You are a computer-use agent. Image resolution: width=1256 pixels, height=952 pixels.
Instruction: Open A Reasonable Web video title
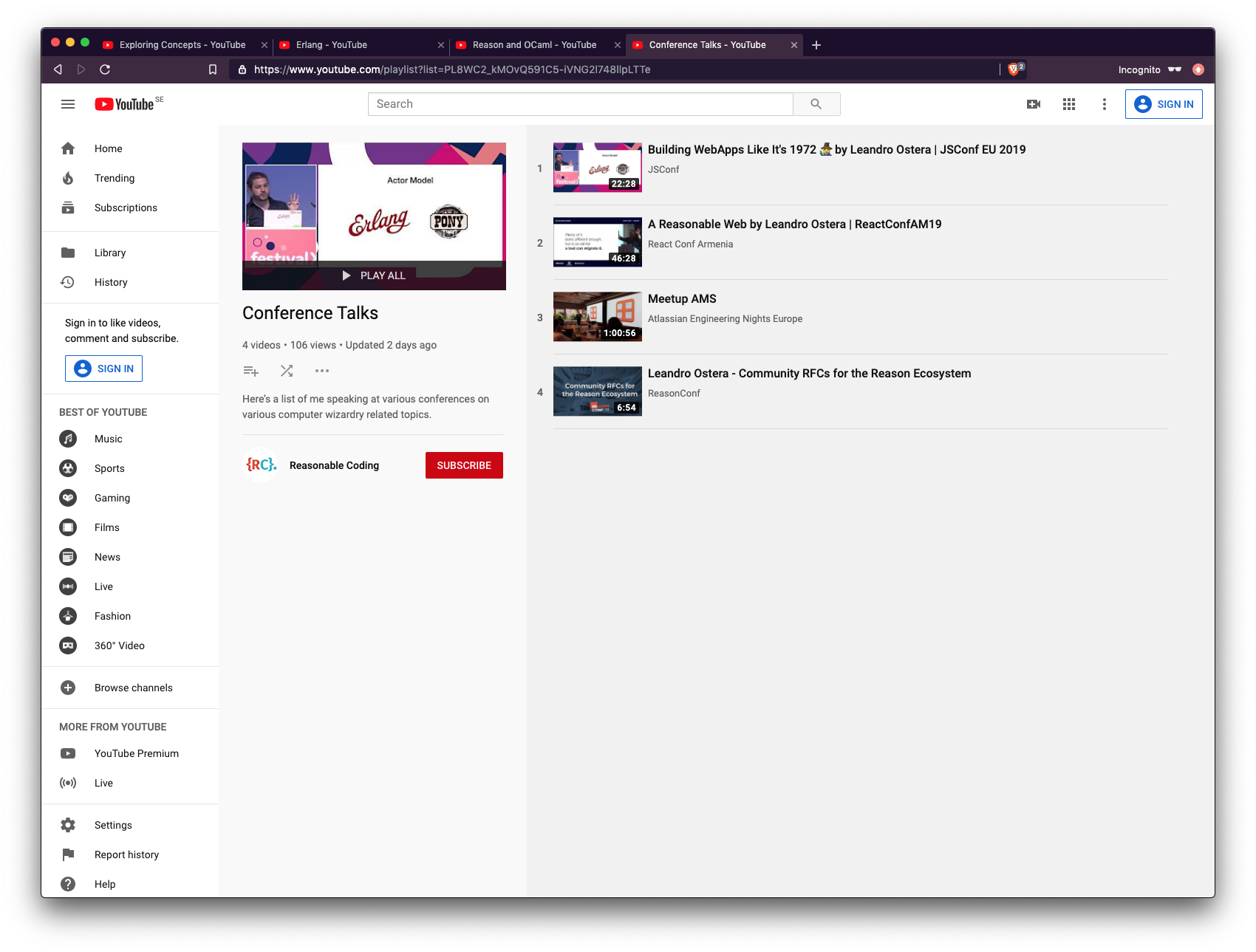pyautogui.click(x=794, y=224)
